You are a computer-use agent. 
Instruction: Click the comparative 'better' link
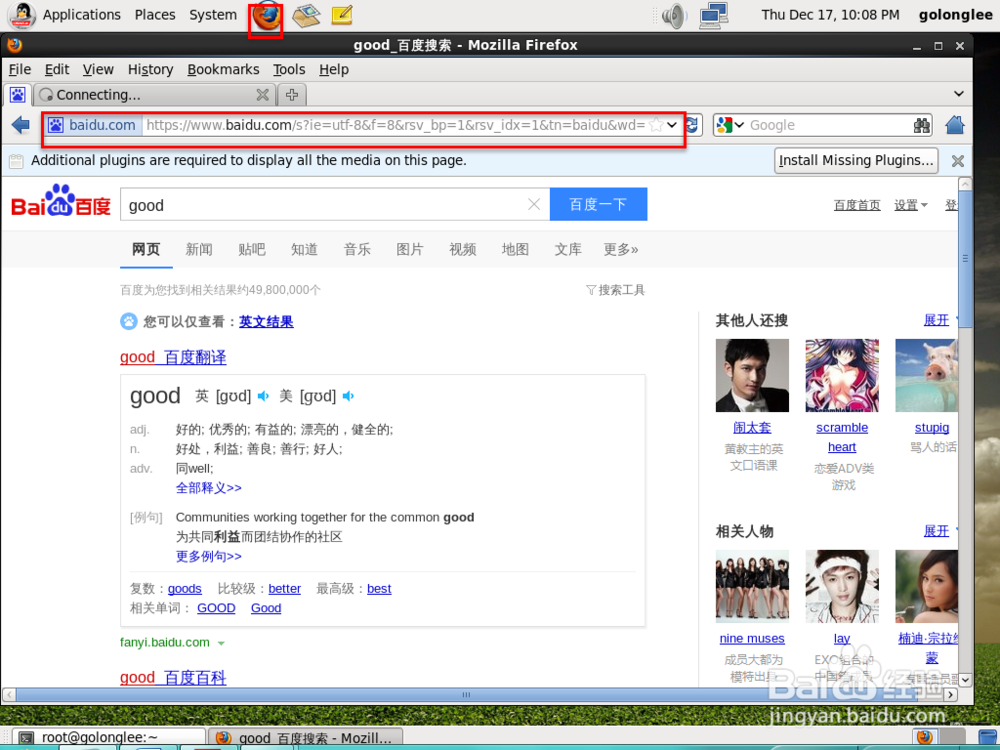tap(284, 589)
